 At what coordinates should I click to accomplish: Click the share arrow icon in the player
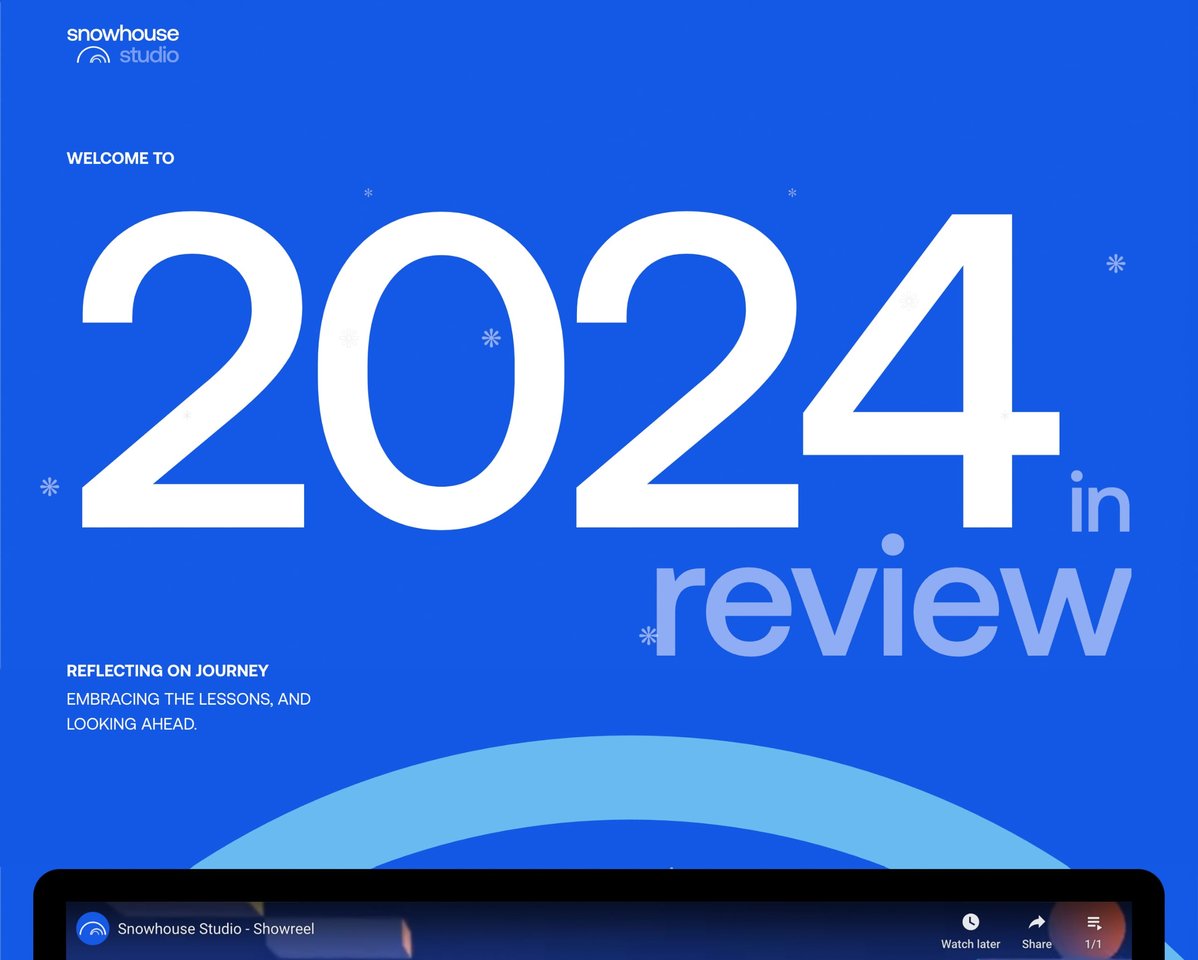[x=1036, y=921]
